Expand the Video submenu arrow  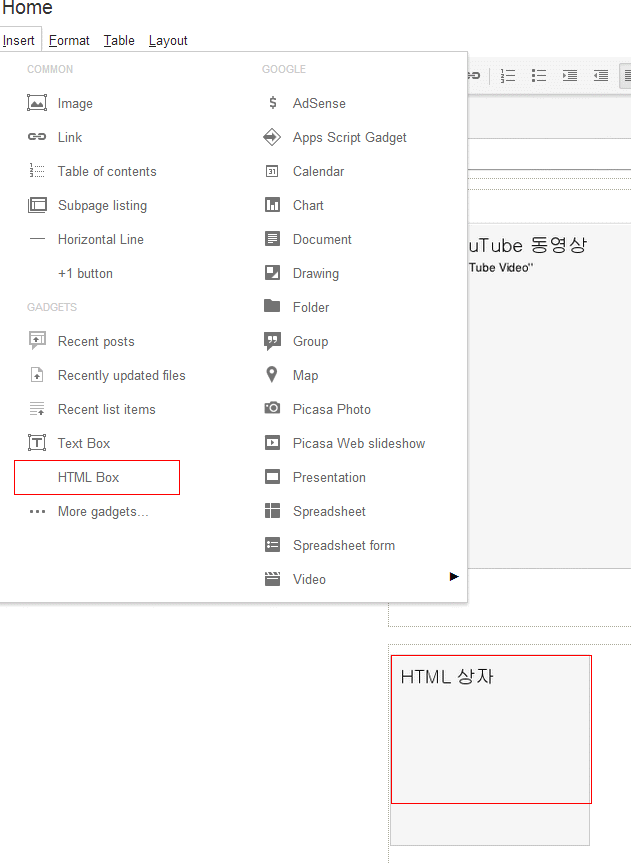454,577
